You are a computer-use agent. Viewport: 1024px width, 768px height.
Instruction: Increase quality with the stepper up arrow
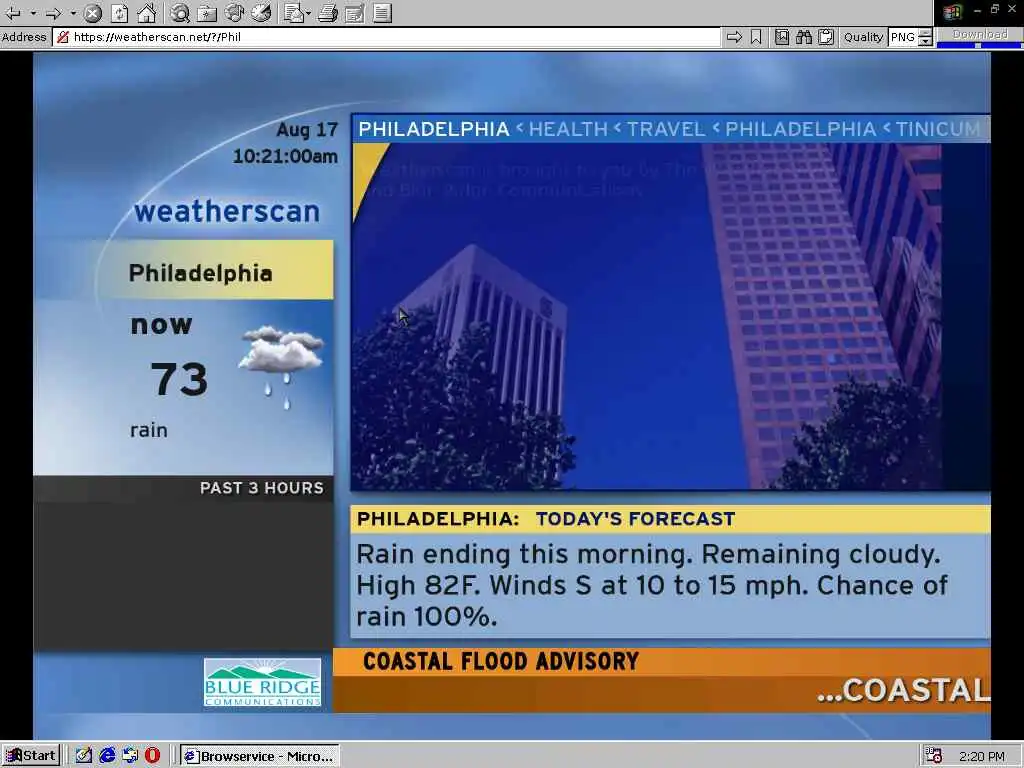point(925,33)
